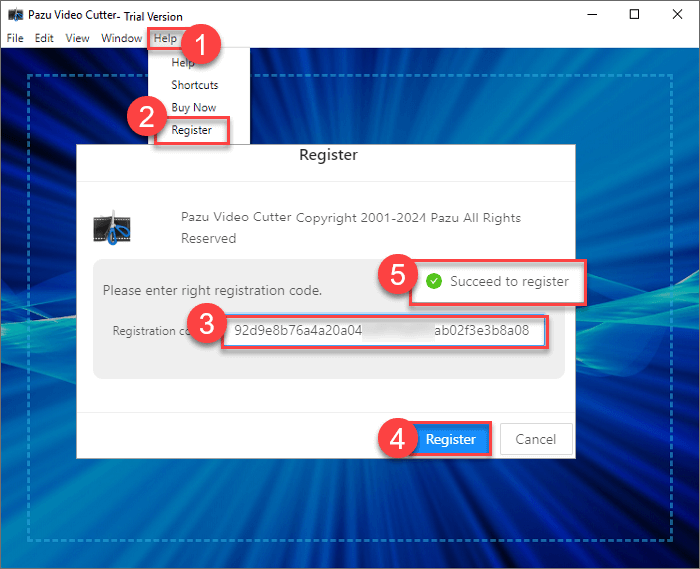Image resolution: width=700 pixels, height=569 pixels.
Task: Click Cancel in the Register dialog
Action: click(x=535, y=439)
